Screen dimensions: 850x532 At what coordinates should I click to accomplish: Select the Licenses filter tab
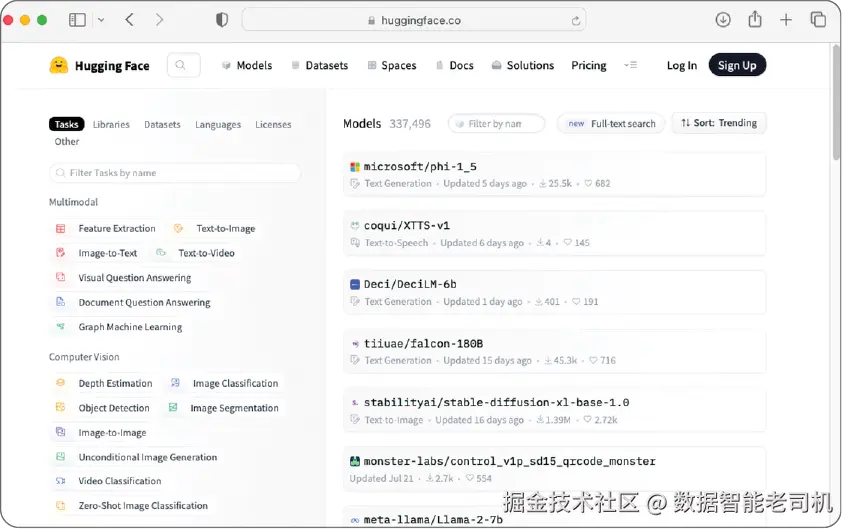273,124
